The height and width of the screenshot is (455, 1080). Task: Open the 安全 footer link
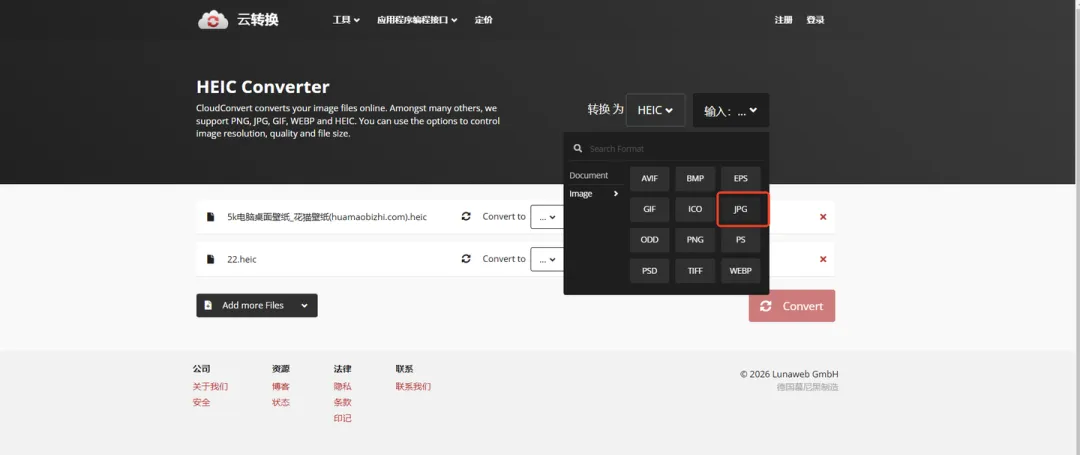click(x=202, y=402)
